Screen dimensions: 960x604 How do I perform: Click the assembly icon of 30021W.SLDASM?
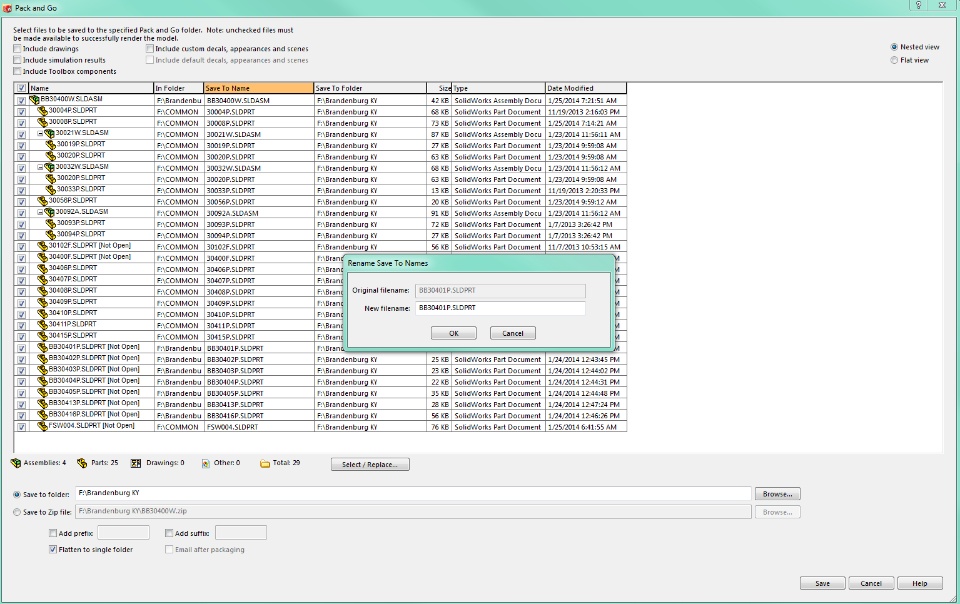(x=50, y=133)
